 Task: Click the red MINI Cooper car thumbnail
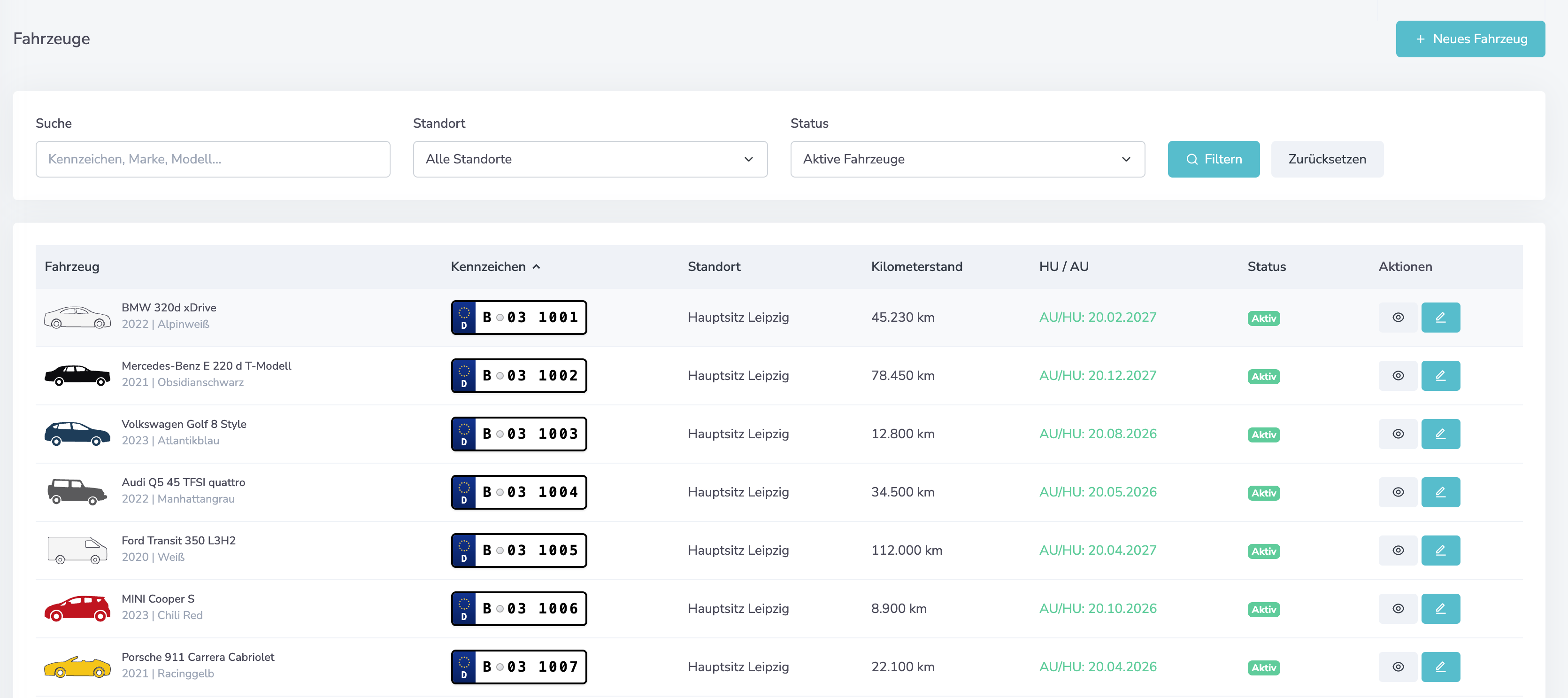(77, 608)
